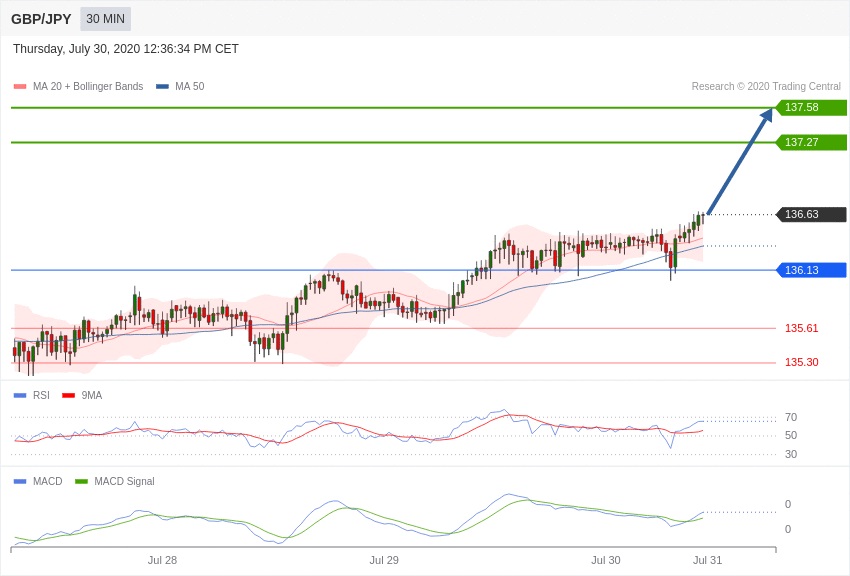The height and width of the screenshot is (576, 850).
Task: Click the RSI legend label
Action: click(x=41, y=396)
